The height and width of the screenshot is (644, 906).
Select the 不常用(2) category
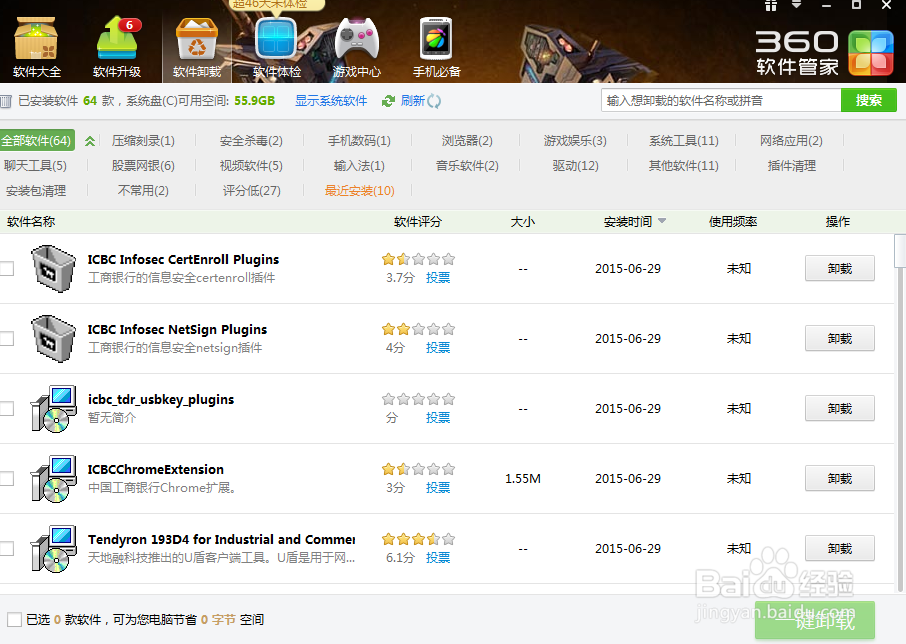(143, 191)
